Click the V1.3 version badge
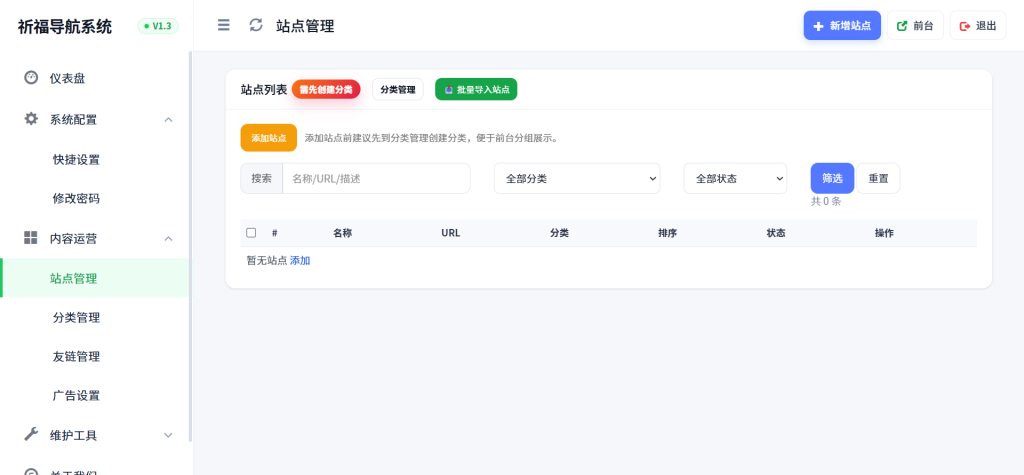This screenshot has width=1024, height=475. [x=157, y=26]
